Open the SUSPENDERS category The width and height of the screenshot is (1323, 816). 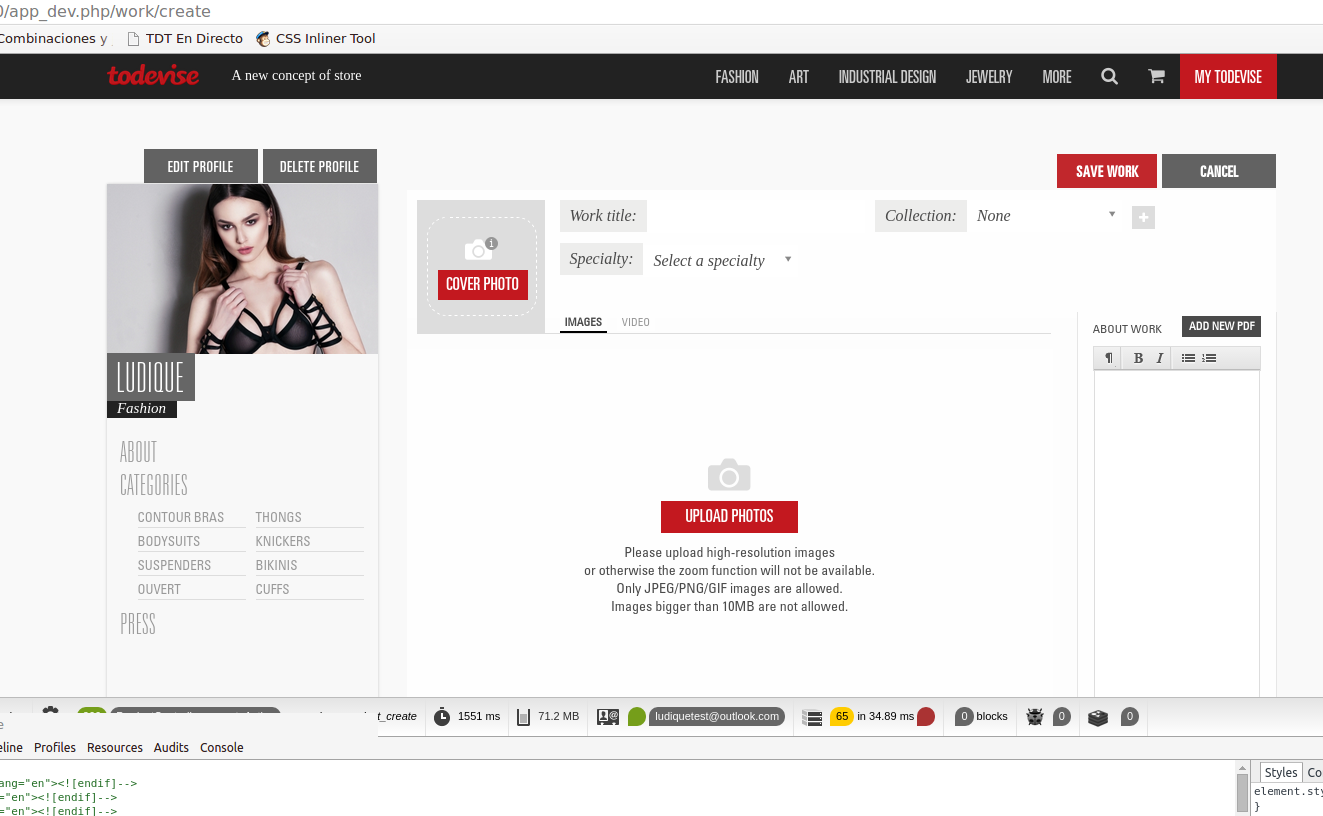[x=175, y=565]
